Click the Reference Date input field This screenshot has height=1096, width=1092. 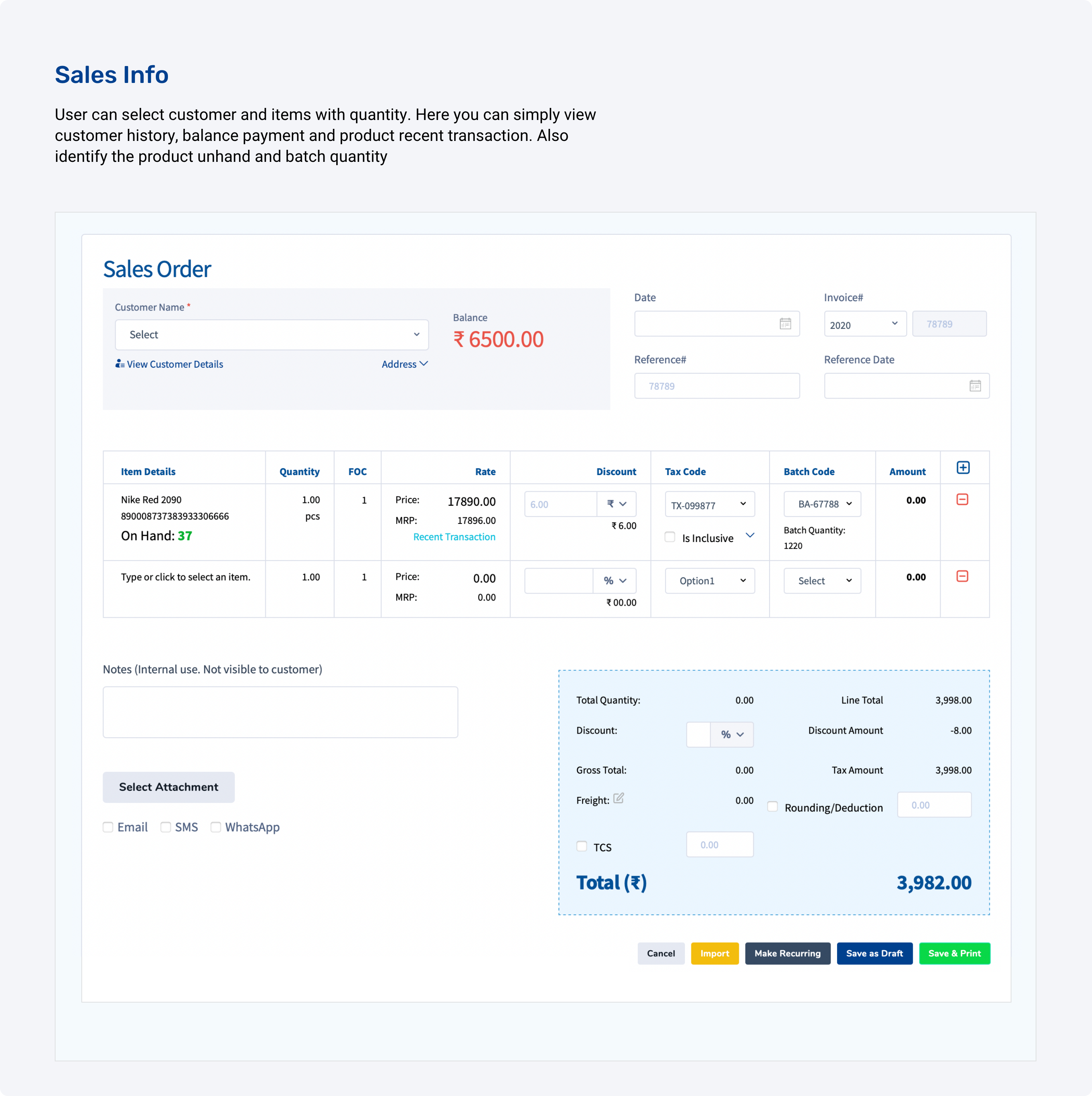906,386
